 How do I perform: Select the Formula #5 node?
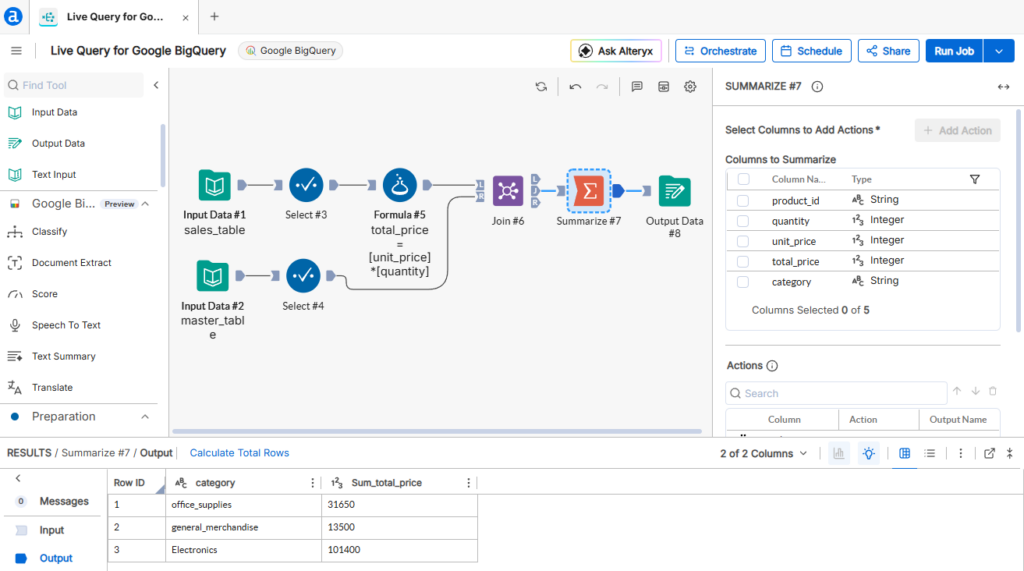click(x=399, y=185)
